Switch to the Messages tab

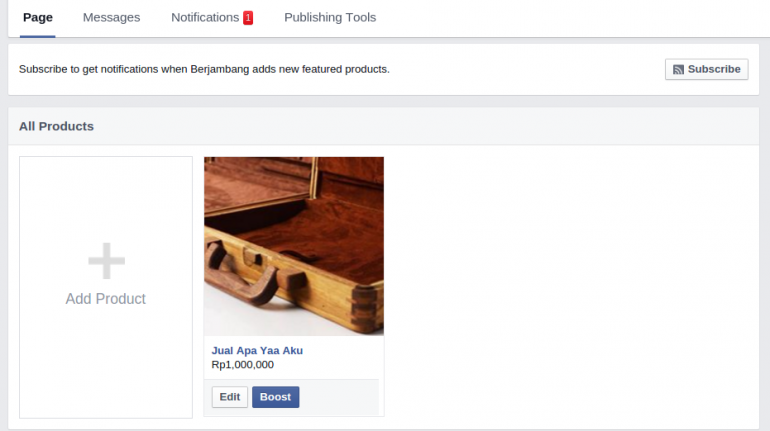111,18
